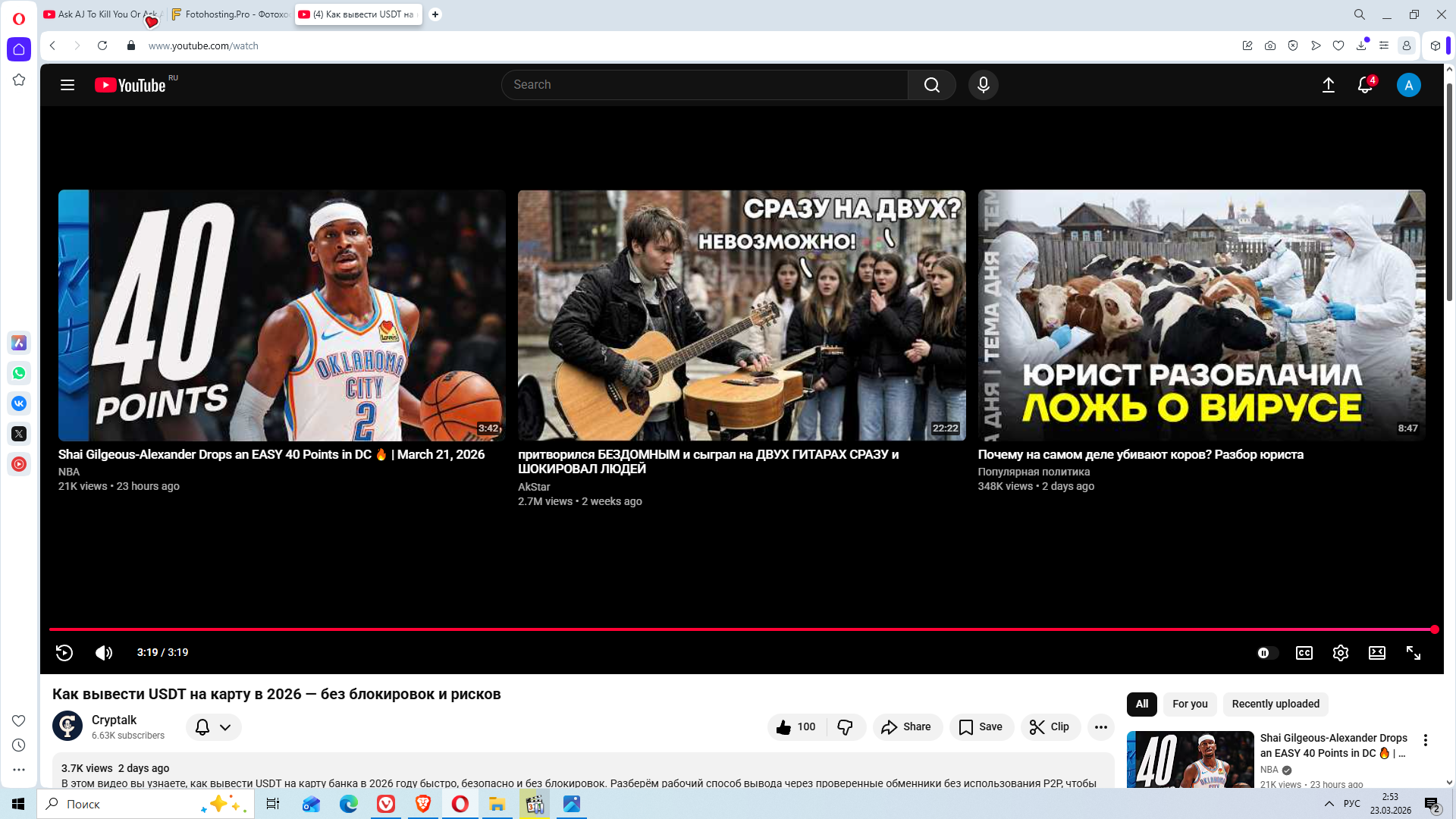
Task: Click the Share button under the video
Action: point(906,727)
